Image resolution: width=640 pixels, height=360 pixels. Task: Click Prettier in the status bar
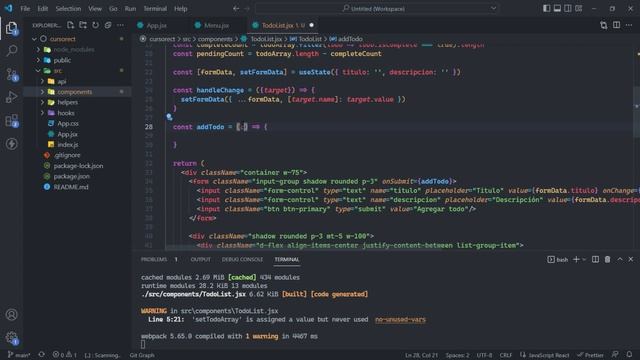(x=591, y=355)
